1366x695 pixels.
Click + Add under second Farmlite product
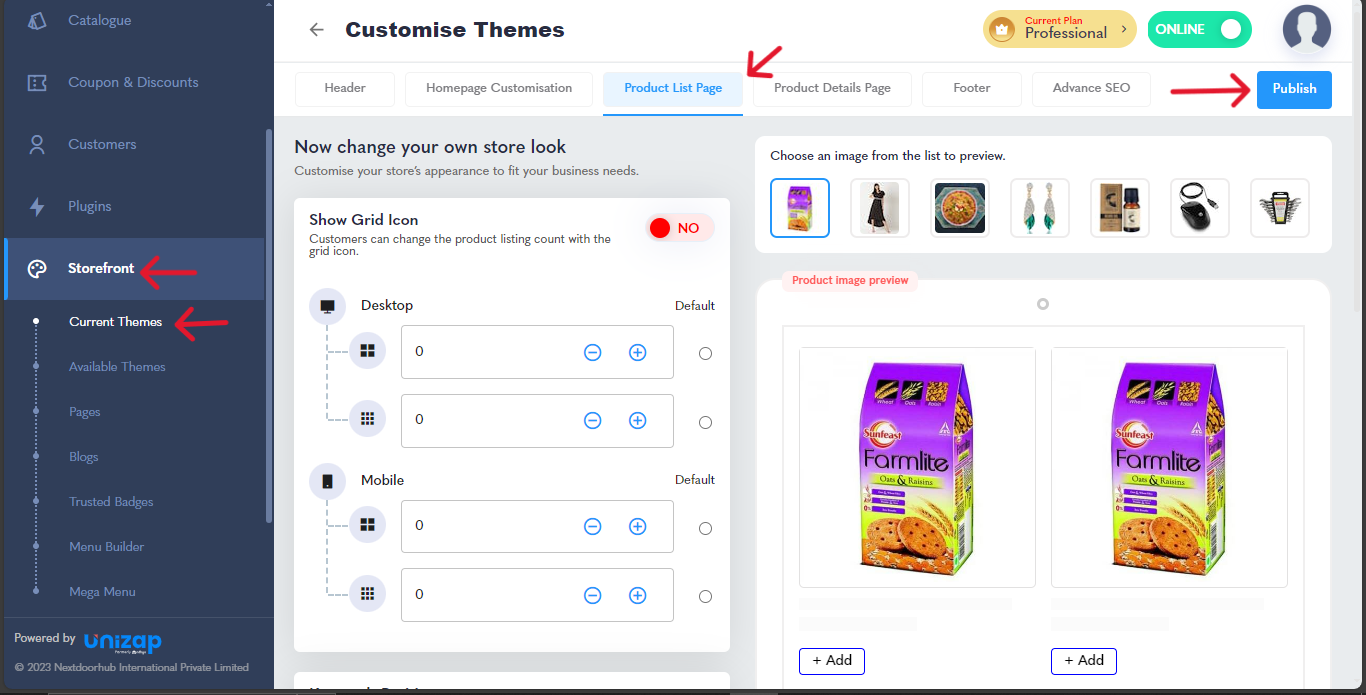coord(1084,660)
